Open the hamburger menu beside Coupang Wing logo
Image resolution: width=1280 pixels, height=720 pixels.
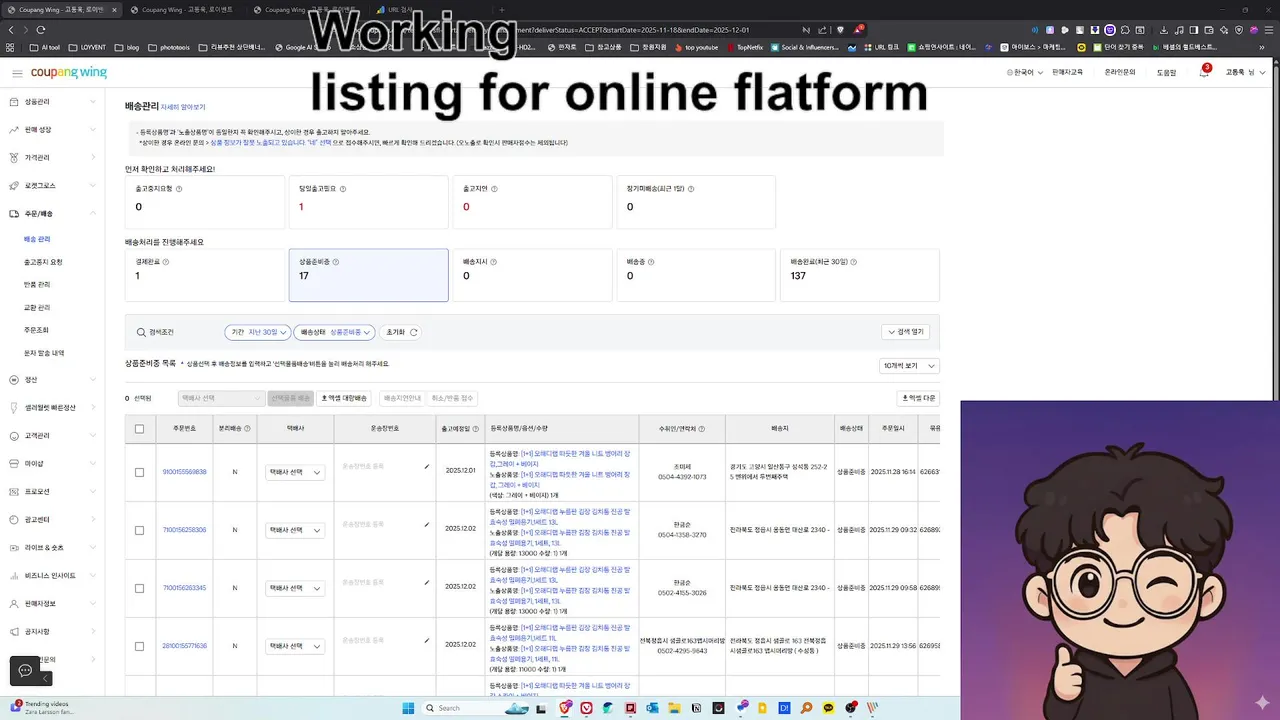click(17, 73)
